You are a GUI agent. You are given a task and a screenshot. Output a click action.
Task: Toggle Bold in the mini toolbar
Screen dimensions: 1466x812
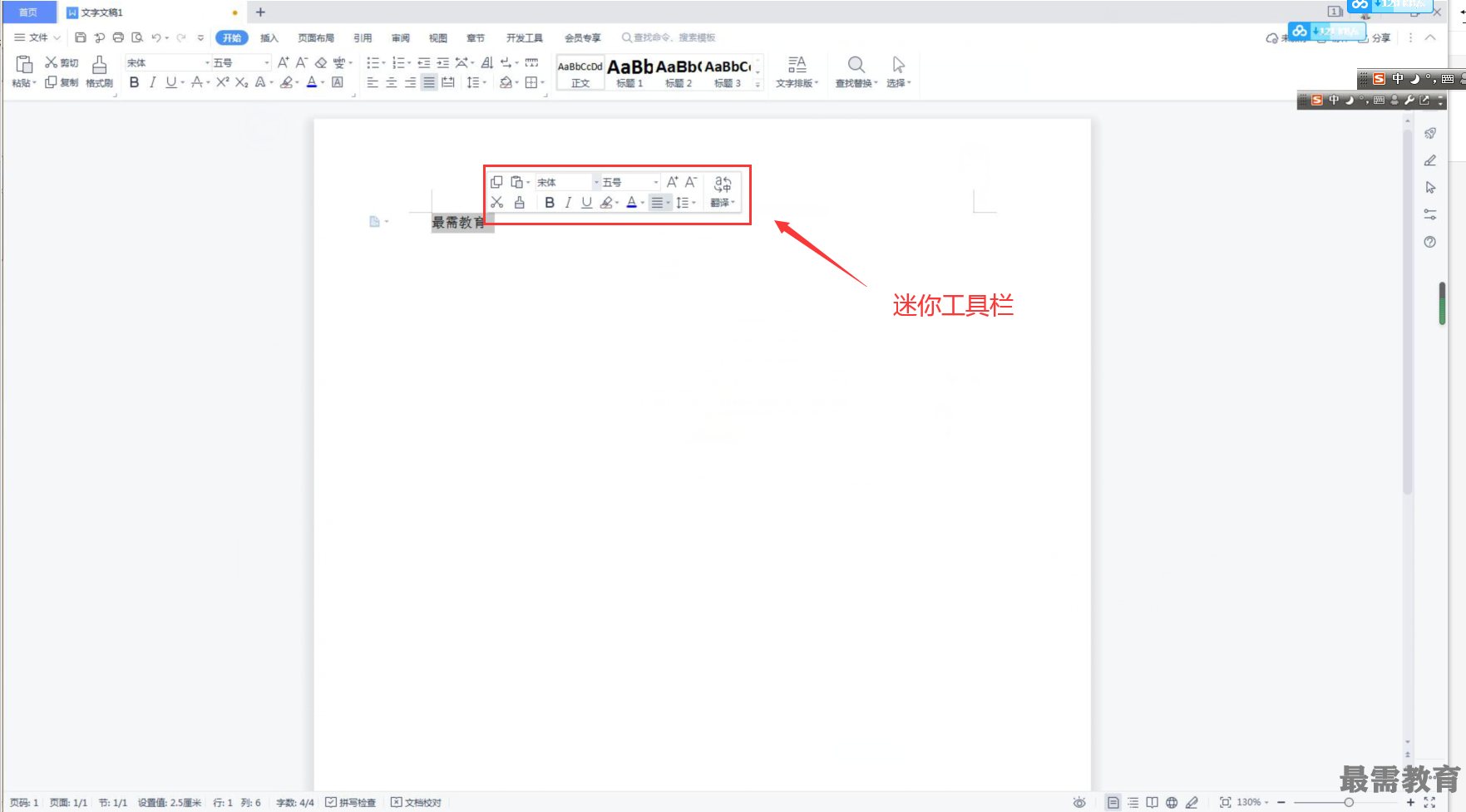(550, 202)
